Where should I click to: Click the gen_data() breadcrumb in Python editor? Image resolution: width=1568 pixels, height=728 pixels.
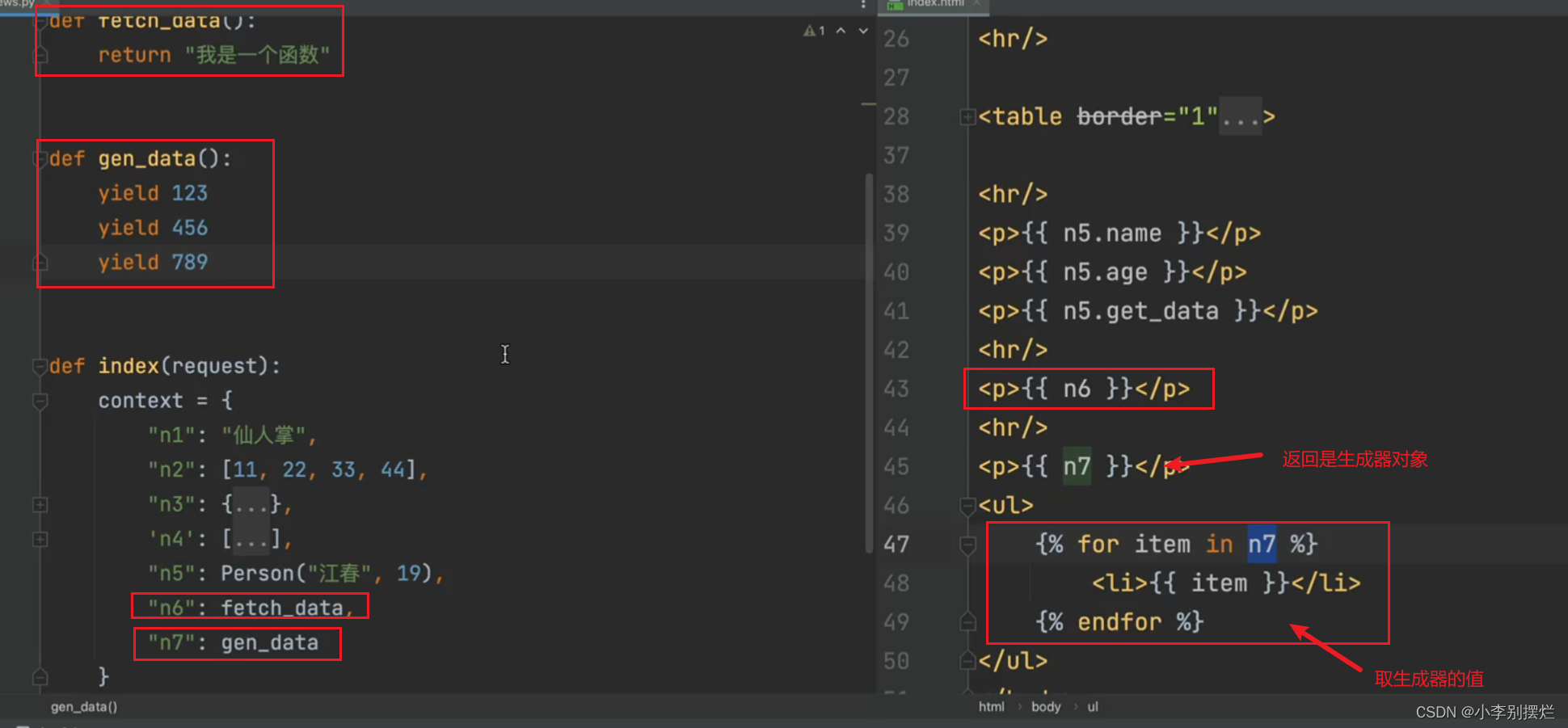pos(84,707)
